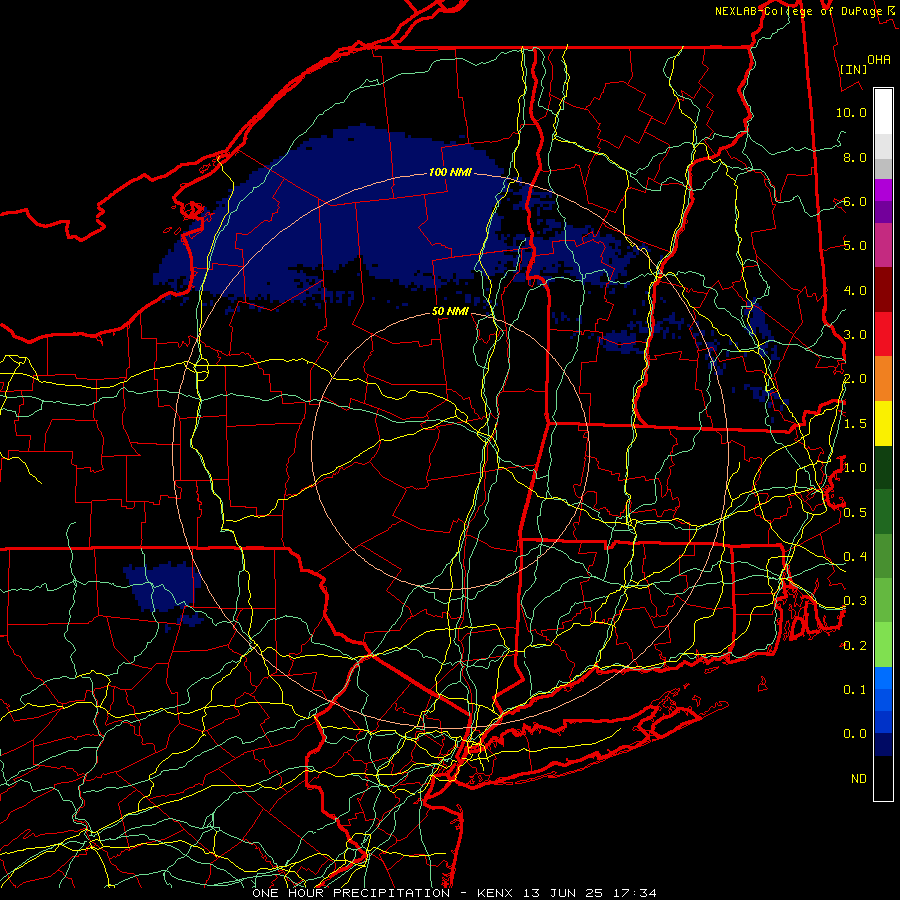
Task: Click the 0.1 legend value
Action: click(854, 690)
